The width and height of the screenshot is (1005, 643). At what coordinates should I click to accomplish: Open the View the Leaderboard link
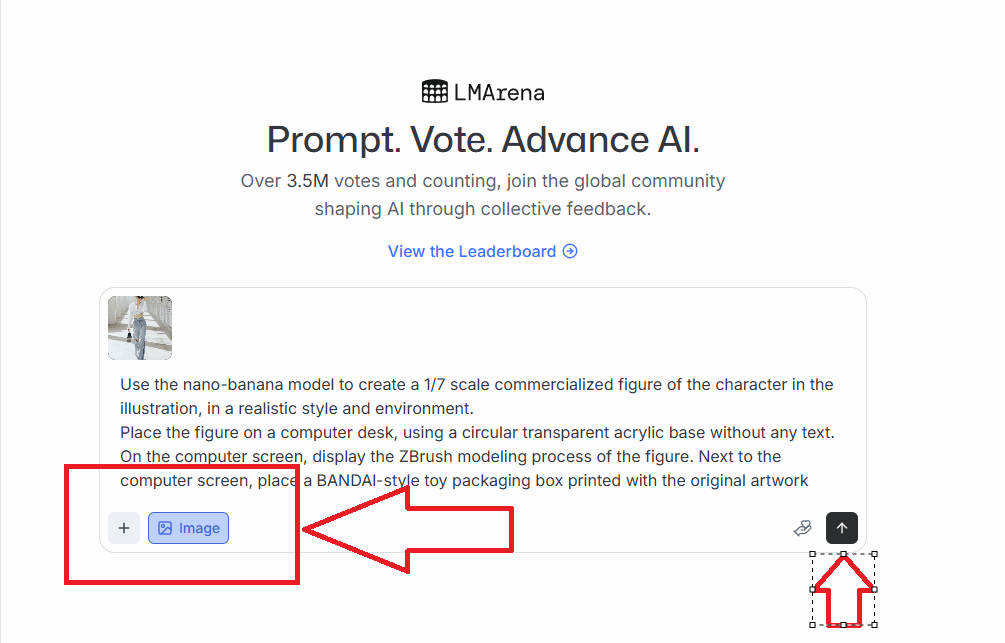pos(471,251)
